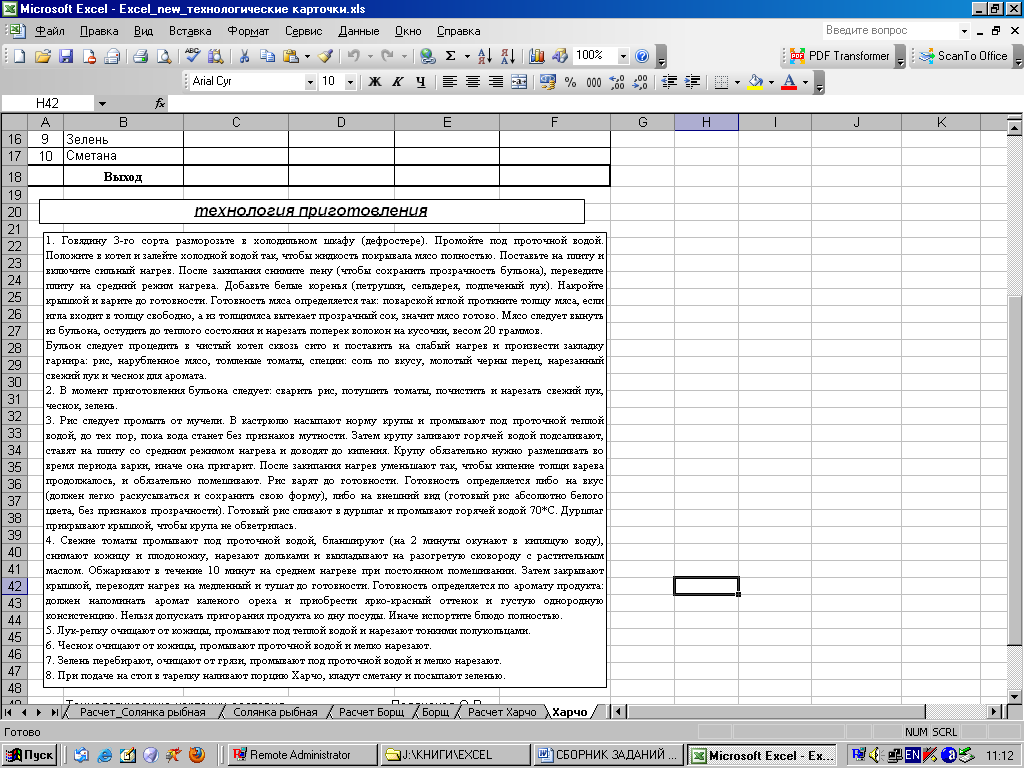Open the Вставка menu

(190, 31)
